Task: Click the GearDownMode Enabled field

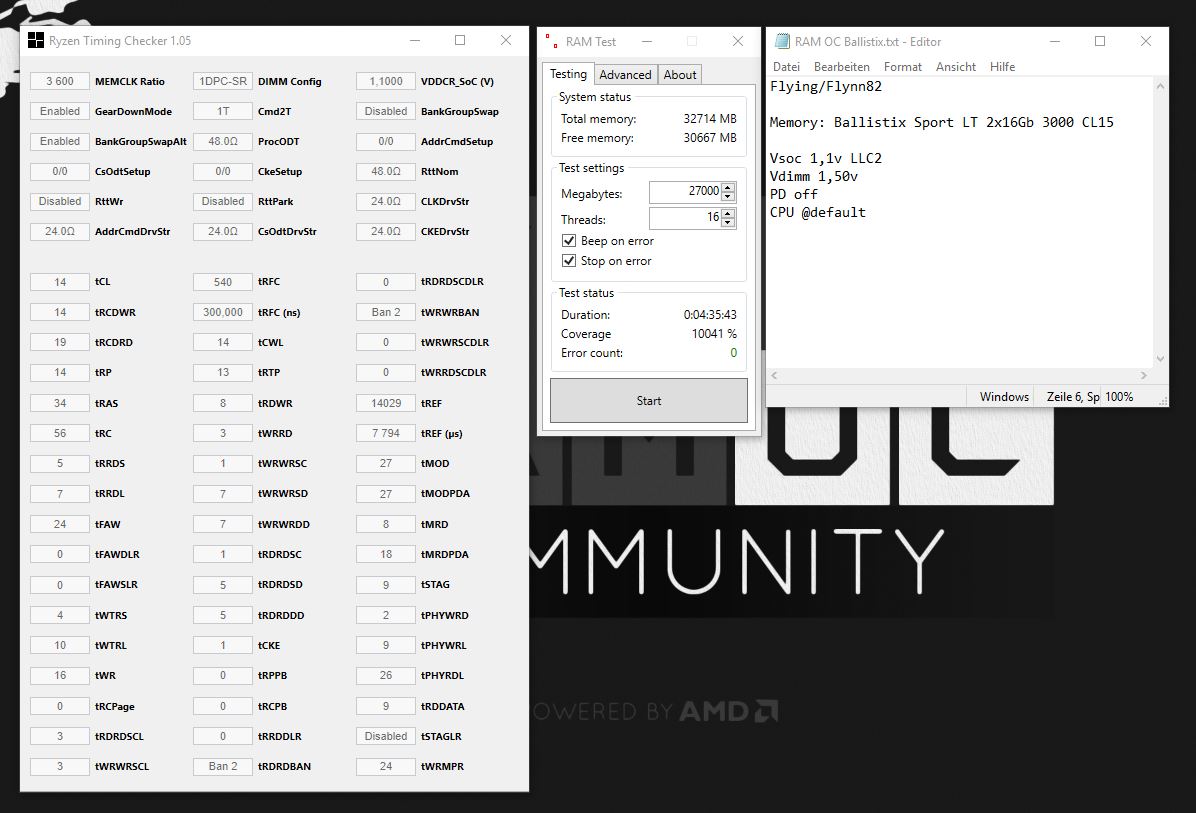Action: [59, 111]
